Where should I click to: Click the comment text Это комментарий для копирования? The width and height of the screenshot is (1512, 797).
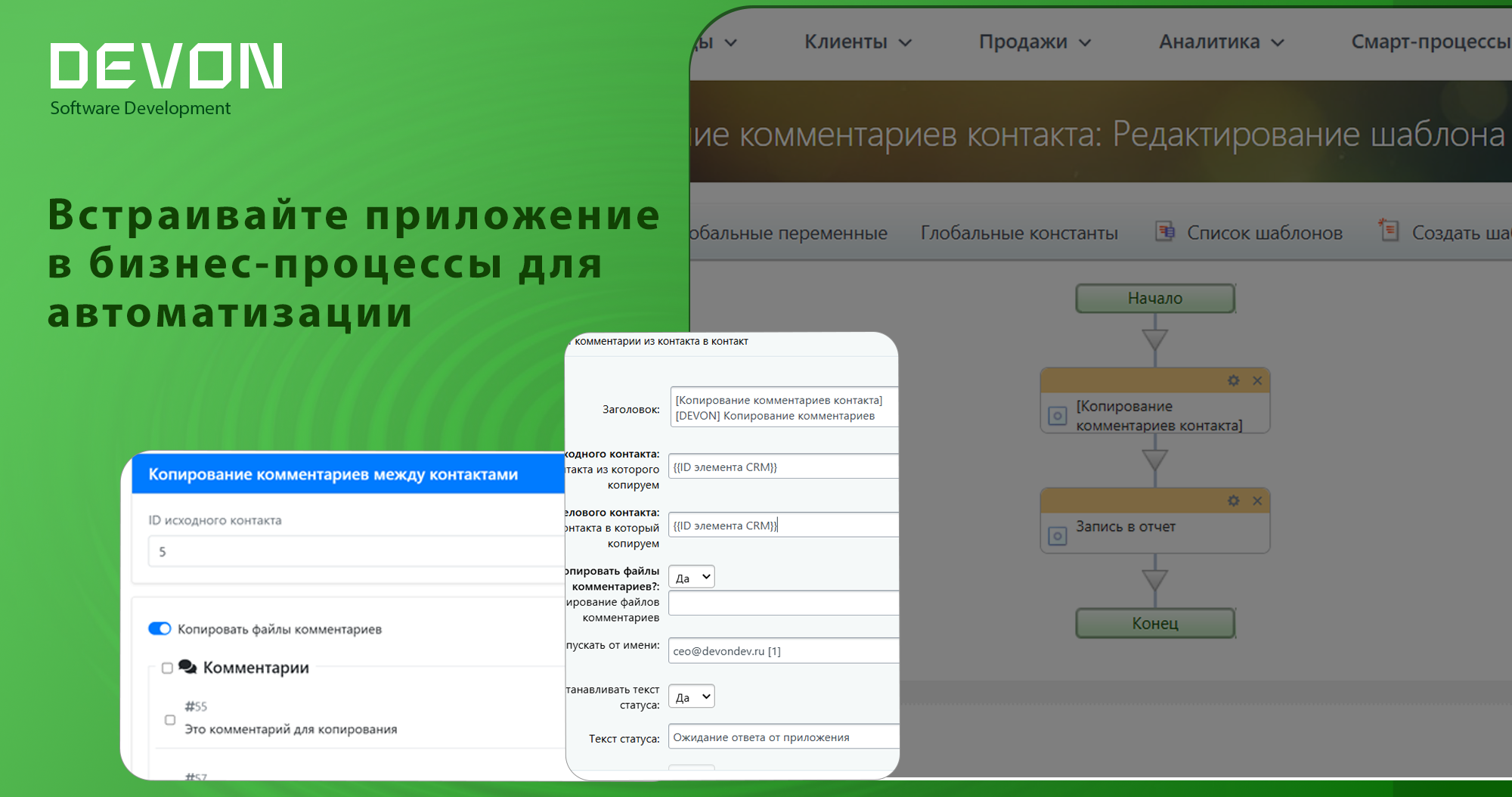[291, 729]
